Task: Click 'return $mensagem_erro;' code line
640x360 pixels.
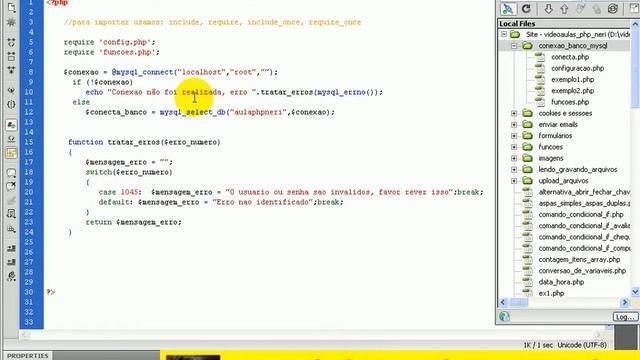Action: (133, 222)
